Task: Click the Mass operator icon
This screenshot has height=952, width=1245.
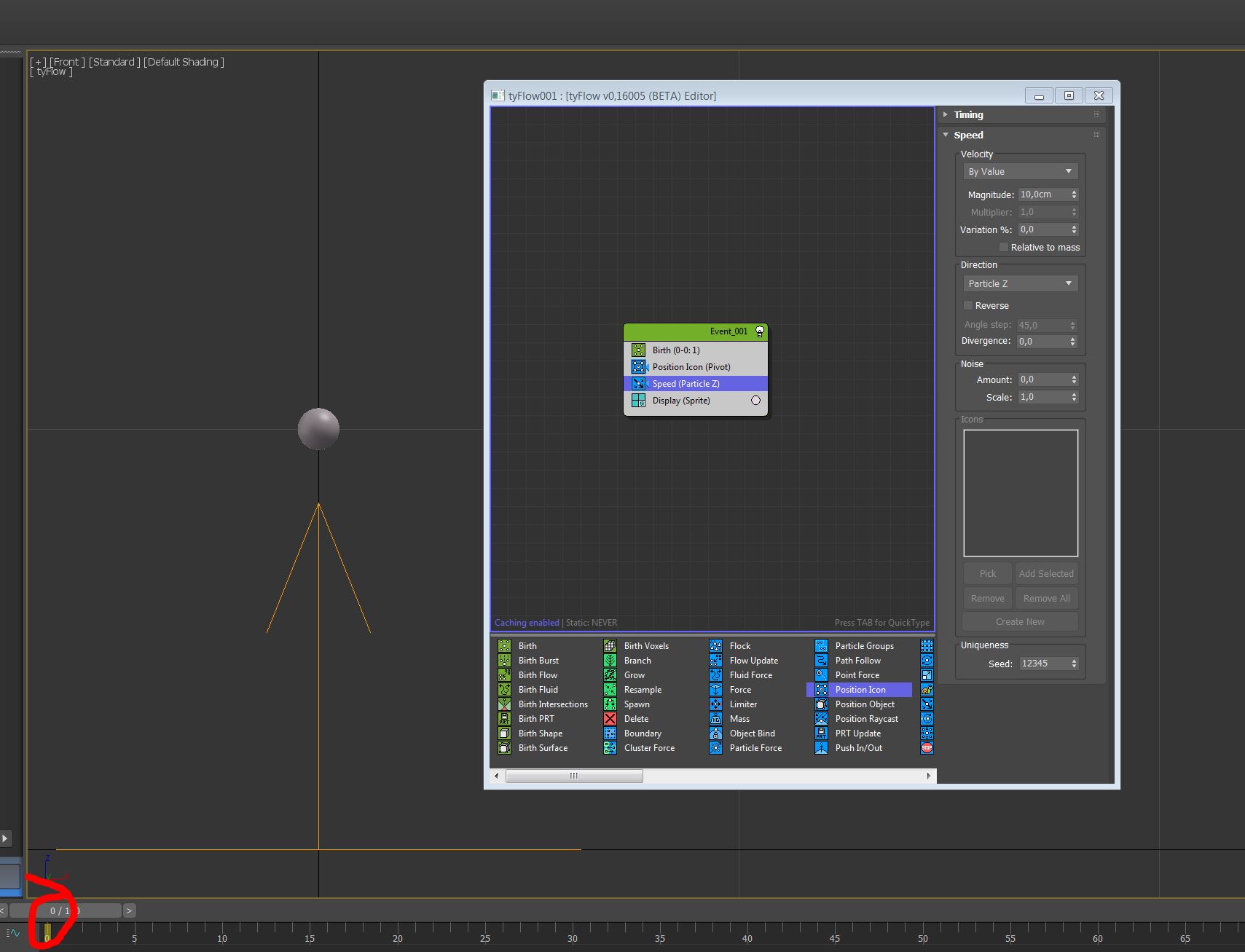Action: pos(715,719)
